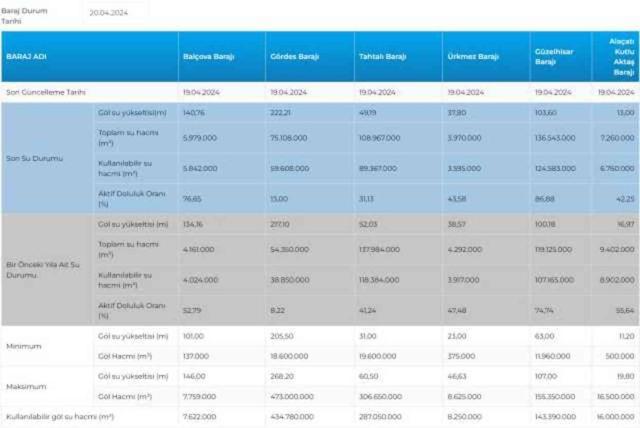Click the Alaçatı Kutlu Aktaş Barajı header

(623, 57)
